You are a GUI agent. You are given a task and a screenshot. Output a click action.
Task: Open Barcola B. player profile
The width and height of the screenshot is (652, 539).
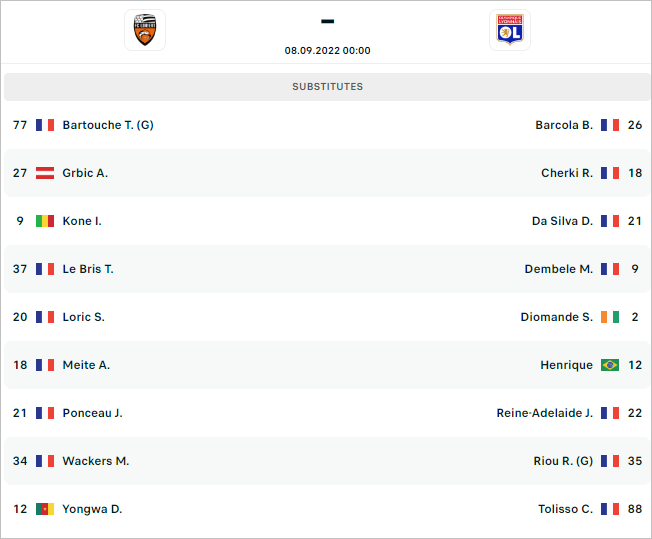pyautogui.click(x=564, y=125)
